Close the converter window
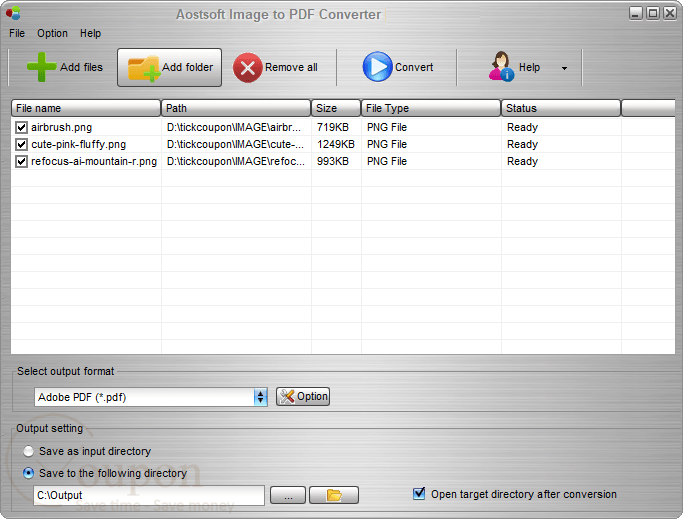 click(x=669, y=14)
